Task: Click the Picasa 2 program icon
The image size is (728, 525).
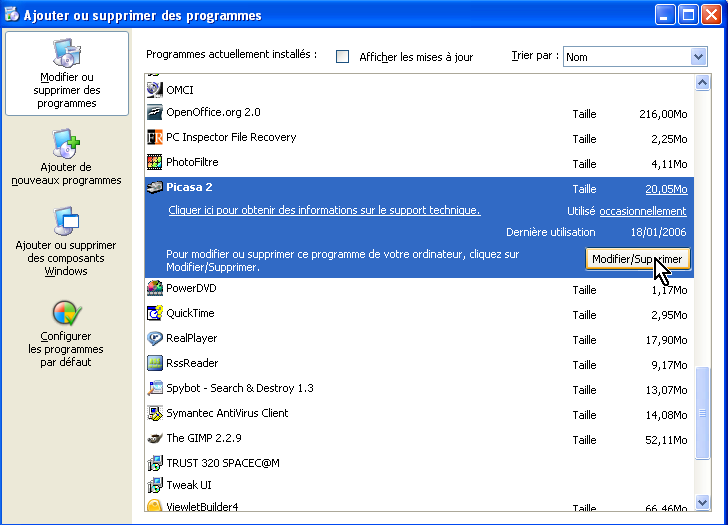Action: tap(155, 187)
